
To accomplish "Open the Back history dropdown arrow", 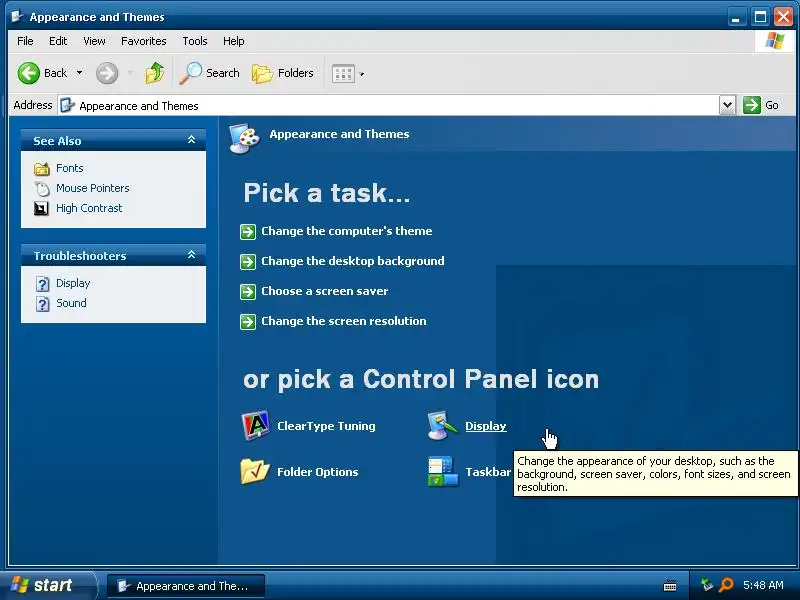I will 80,73.
